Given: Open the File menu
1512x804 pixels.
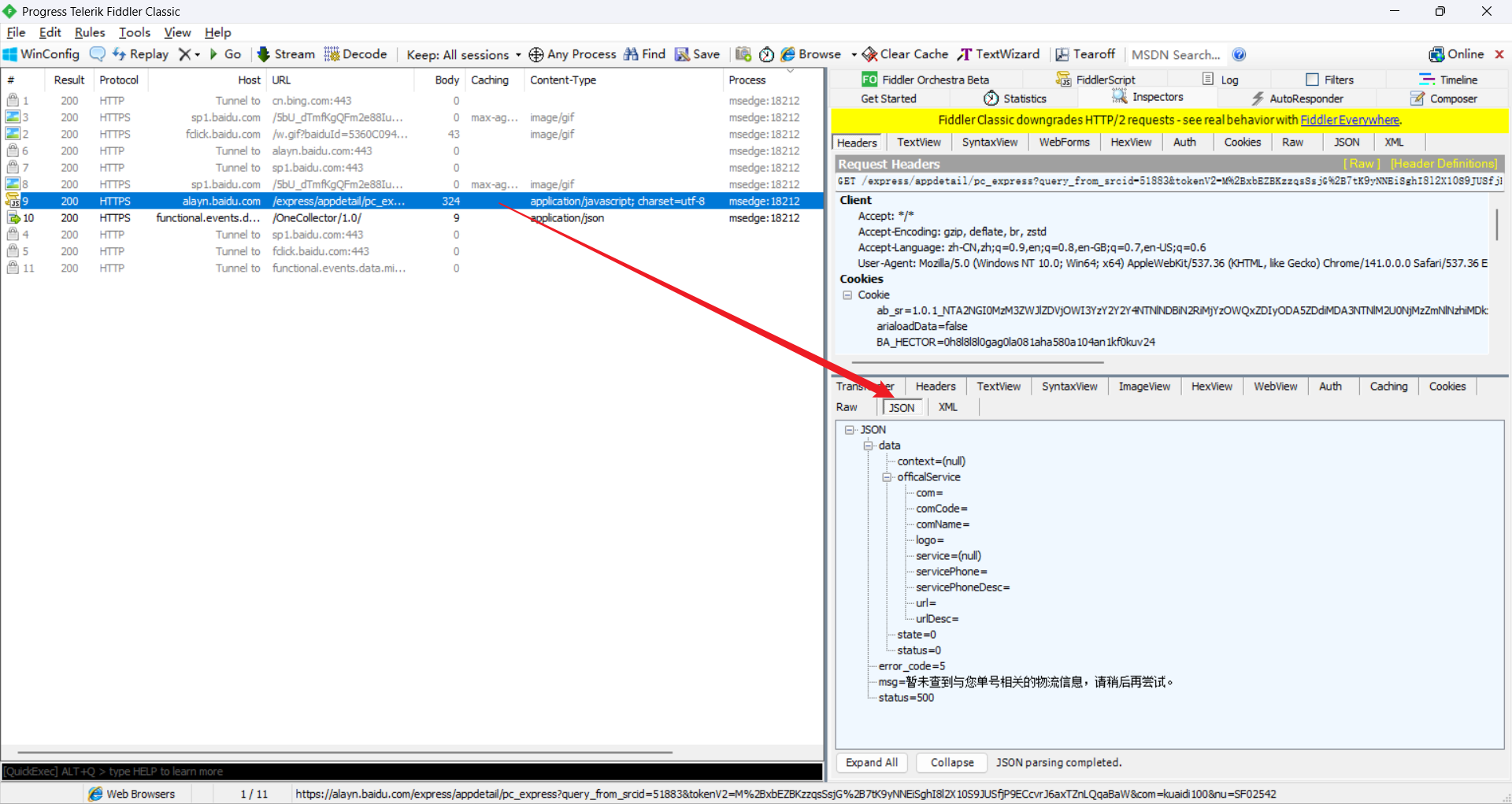Looking at the screenshot, I should (x=16, y=32).
